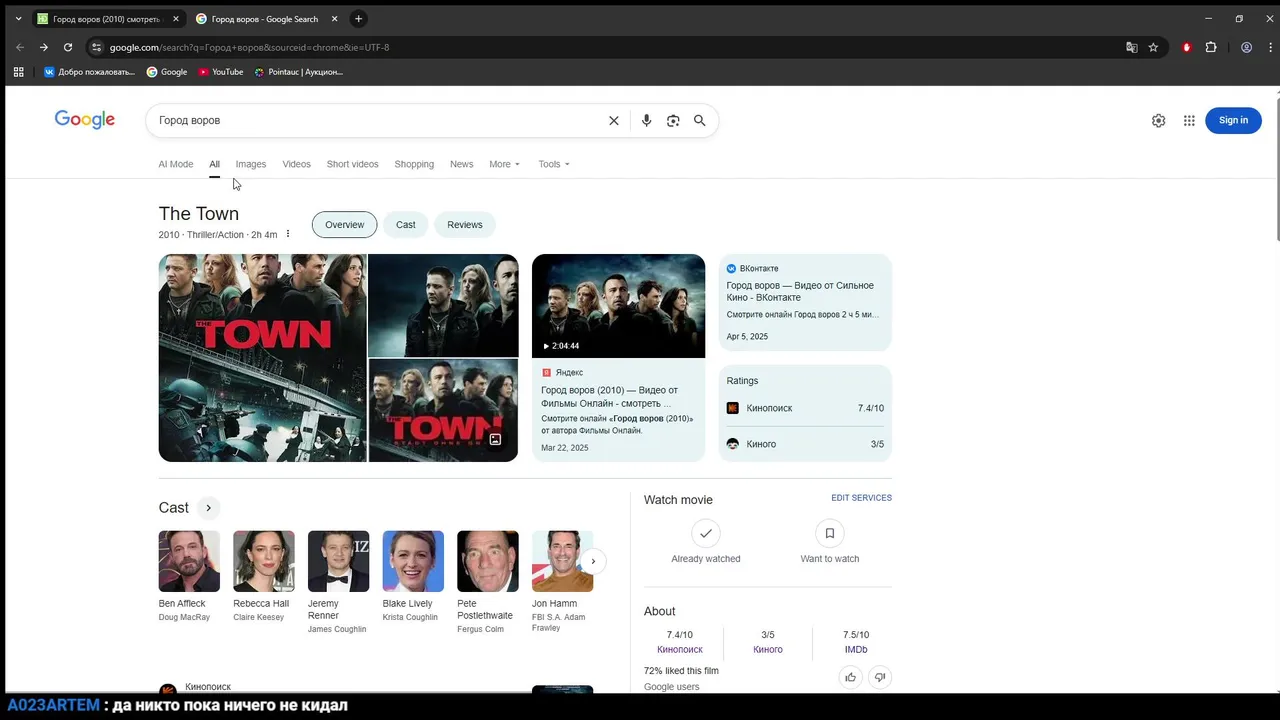Select the Overview chip

pos(344,225)
